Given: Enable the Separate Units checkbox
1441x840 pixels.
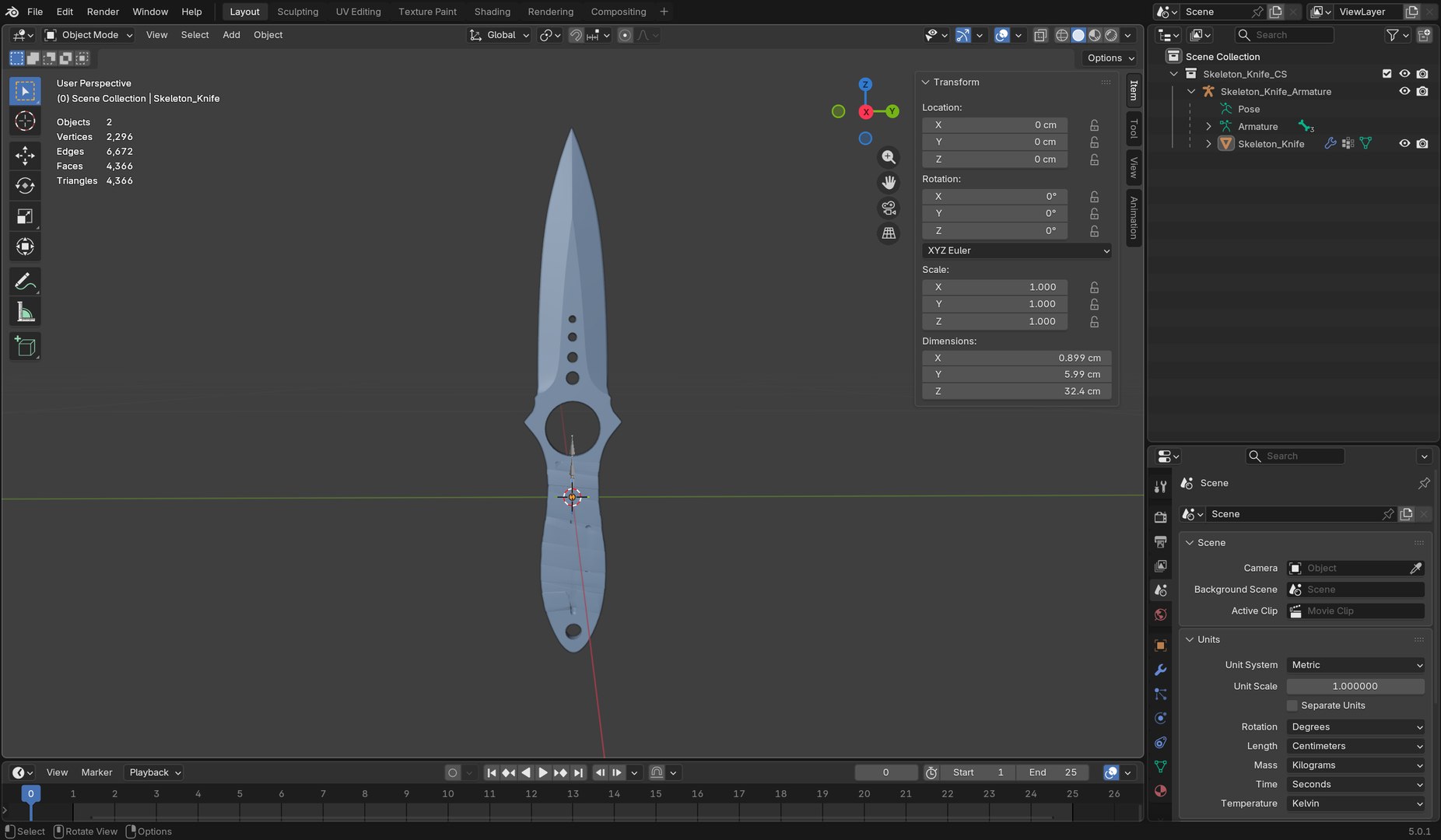Looking at the screenshot, I should coord(1292,705).
